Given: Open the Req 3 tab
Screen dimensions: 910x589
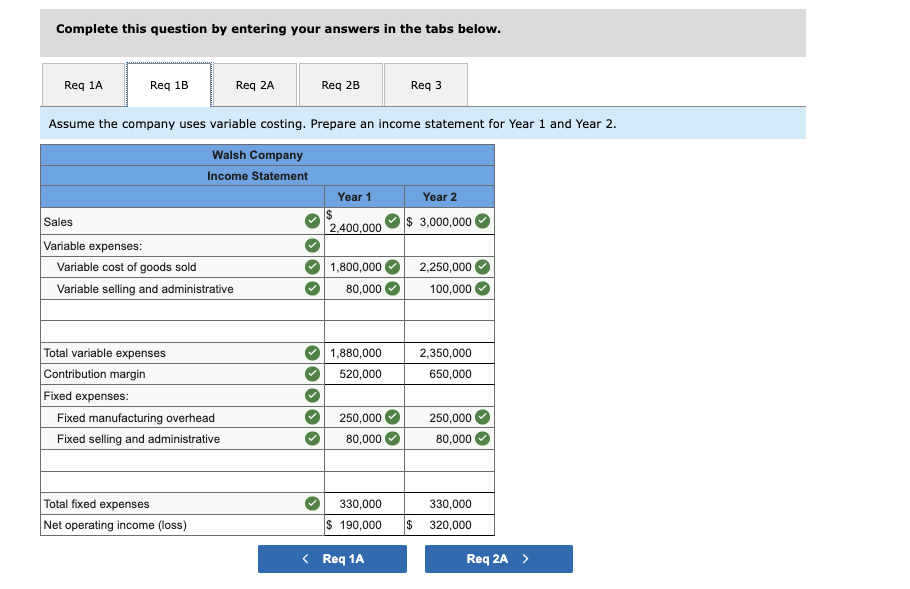Looking at the screenshot, I should (425, 85).
